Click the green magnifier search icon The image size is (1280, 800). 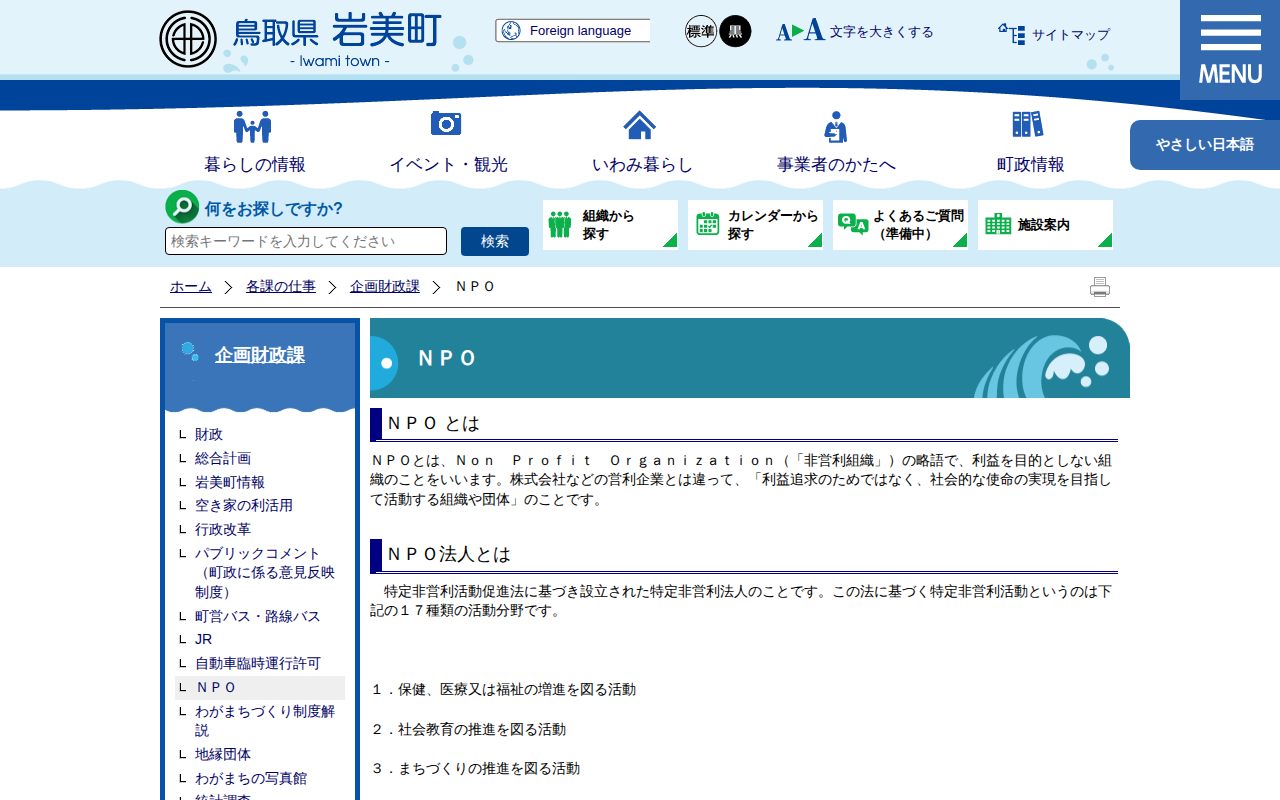(182, 207)
